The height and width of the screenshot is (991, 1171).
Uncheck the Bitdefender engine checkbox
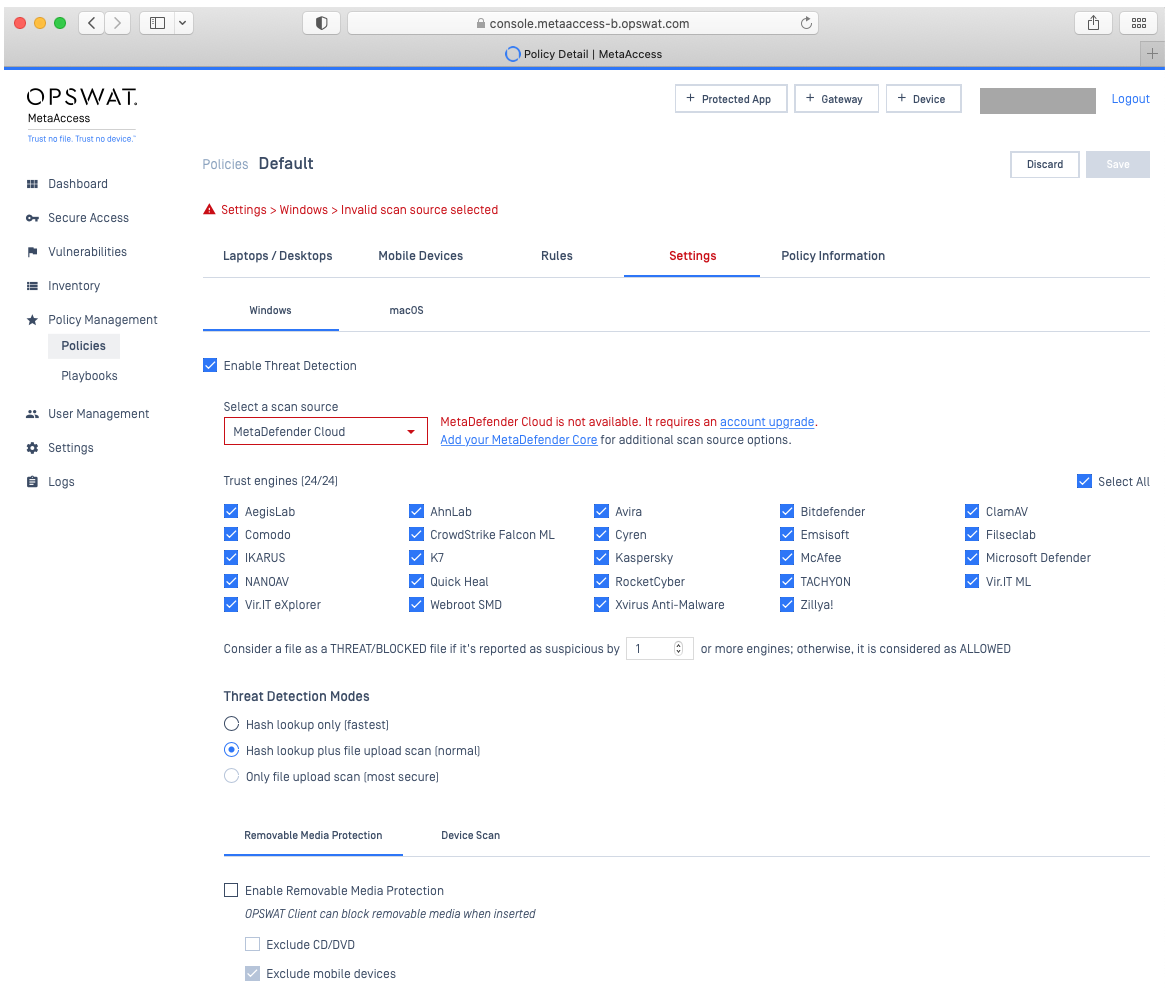click(x=786, y=512)
